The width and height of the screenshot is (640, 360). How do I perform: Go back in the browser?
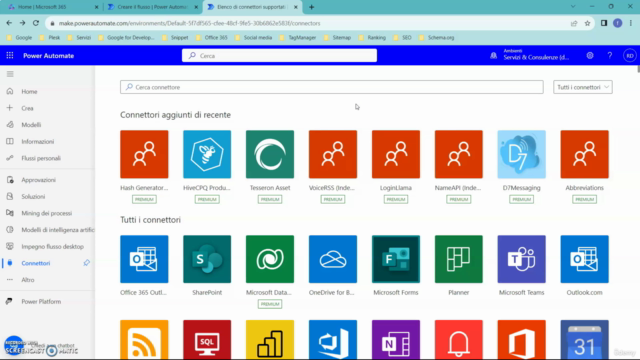(9, 23)
